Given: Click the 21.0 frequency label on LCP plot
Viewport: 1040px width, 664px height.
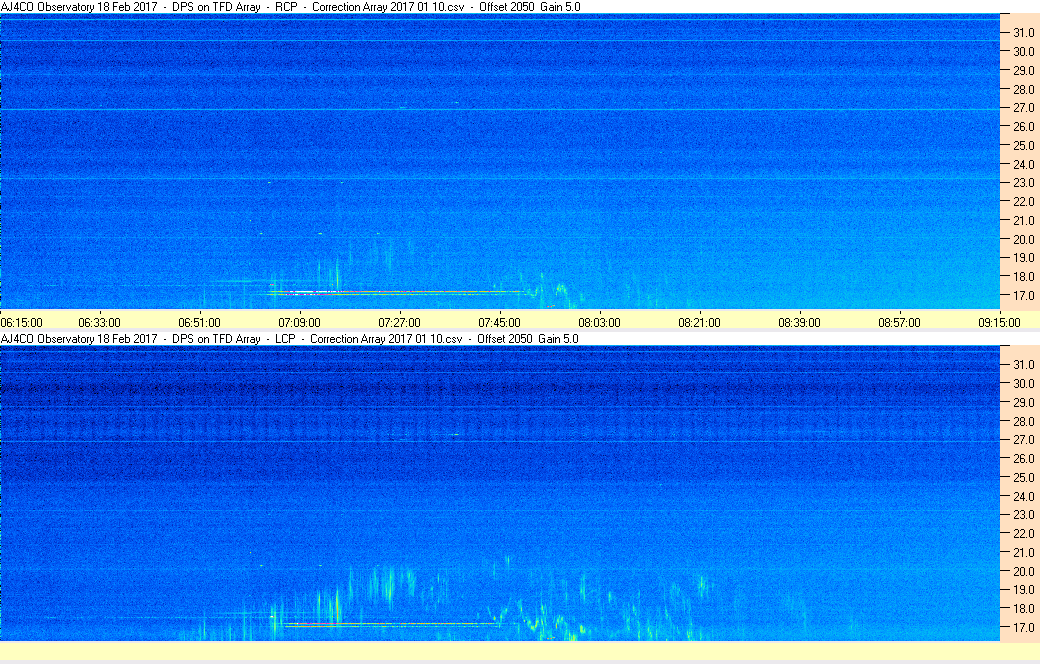Looking at the screenshot, I should pos(1023,553).
